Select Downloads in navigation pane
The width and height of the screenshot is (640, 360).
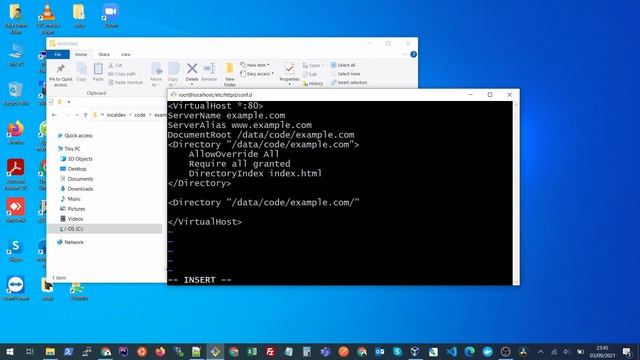tap(77, 189)
